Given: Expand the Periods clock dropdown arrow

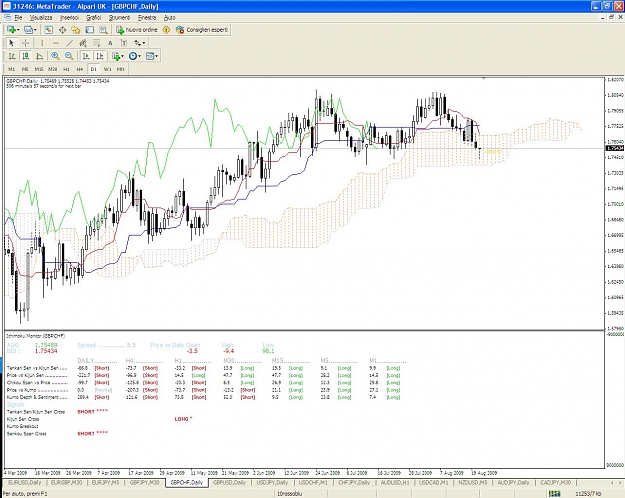Looking at the screenshot, I should pos(140,56).
